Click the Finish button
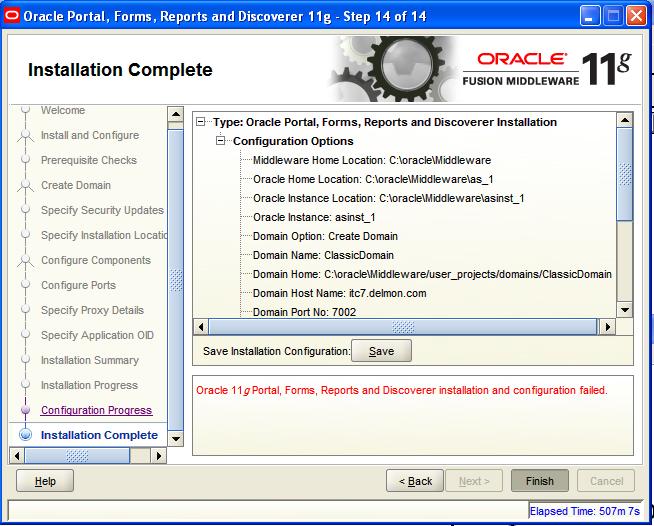The height and width of the screenshot is (526, 654). (x=539, y=481)
